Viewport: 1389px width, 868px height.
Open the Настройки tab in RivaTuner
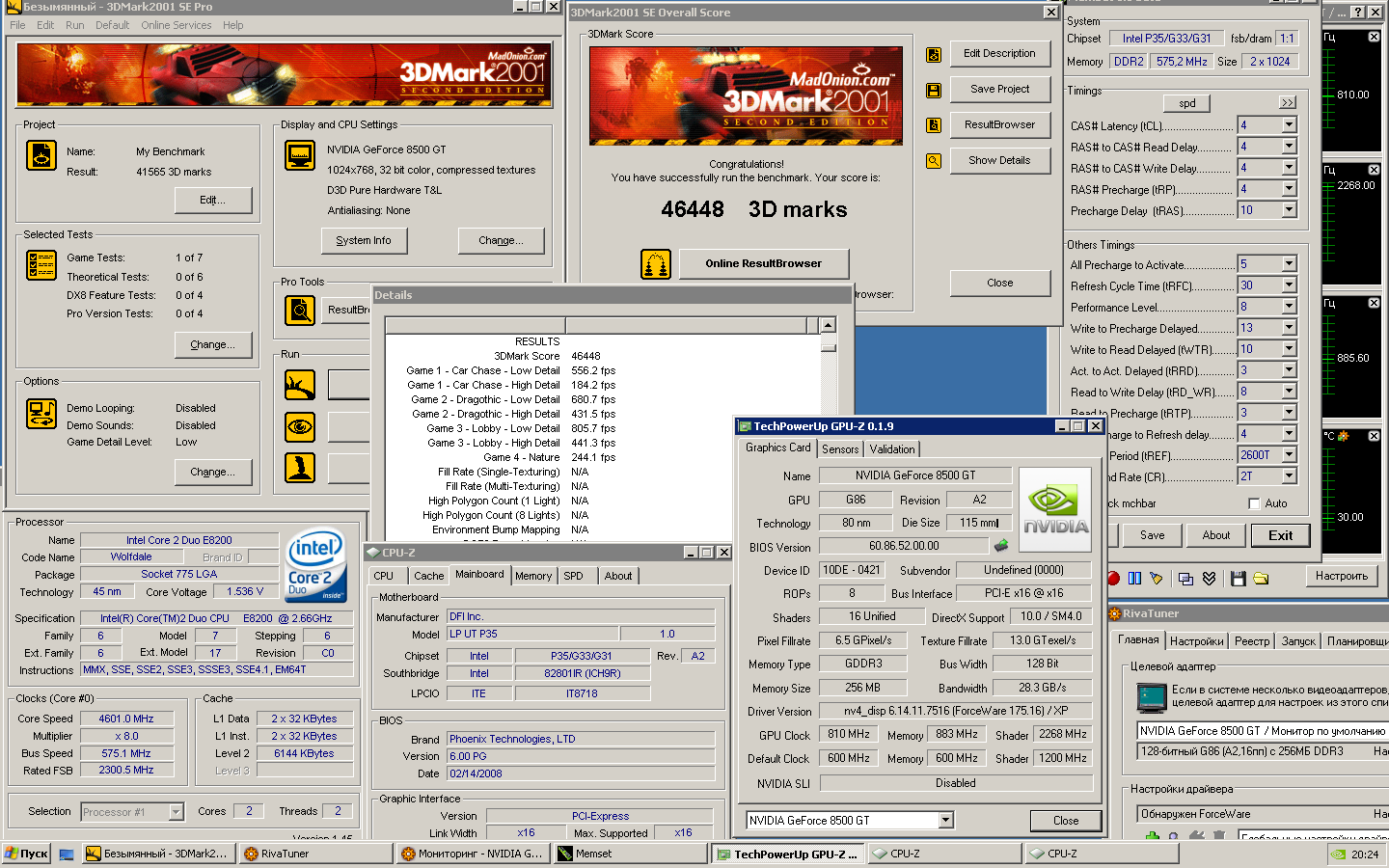click(x=1196, y=641)
